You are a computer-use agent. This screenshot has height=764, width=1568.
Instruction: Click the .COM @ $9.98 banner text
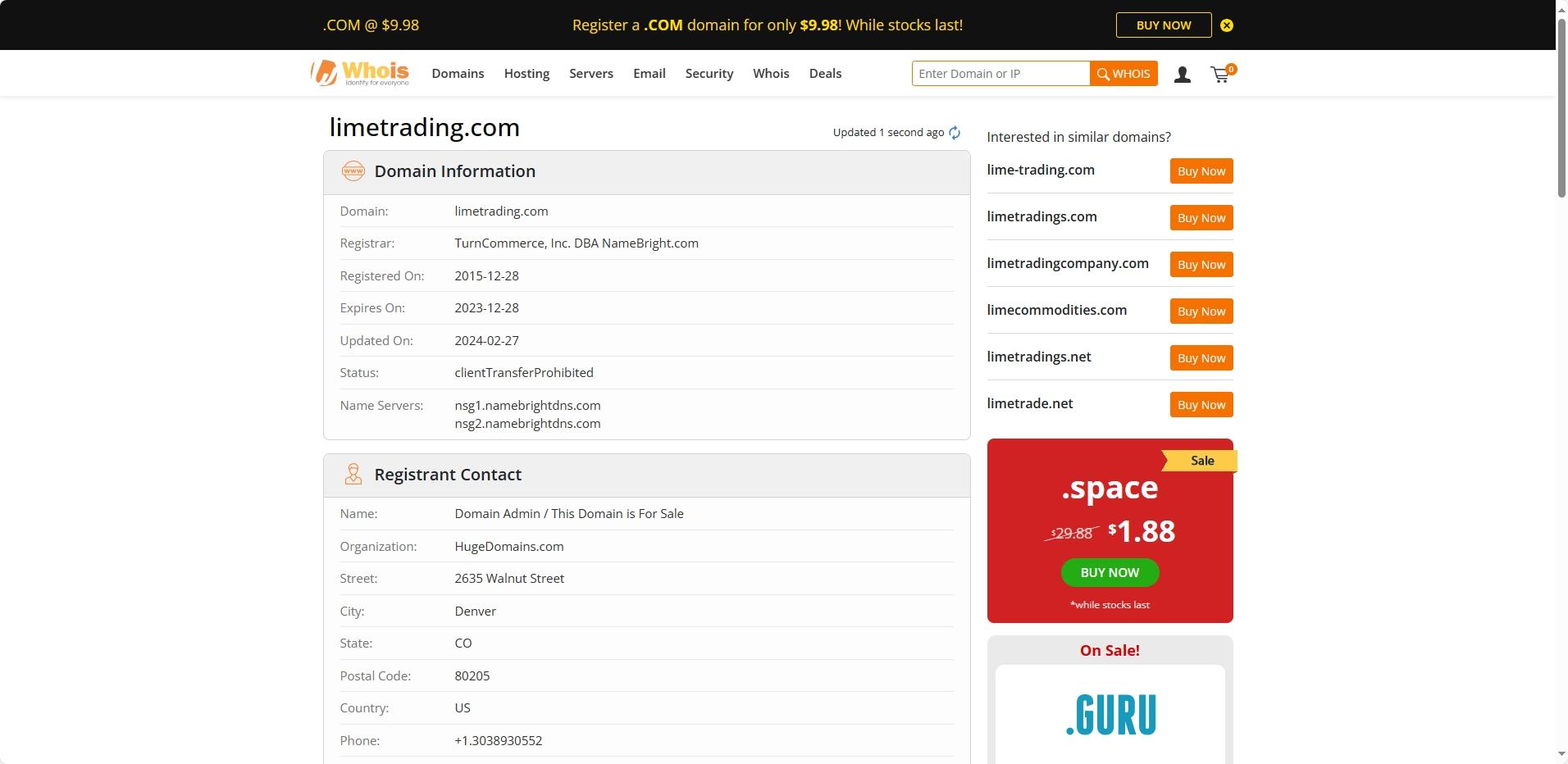pos(371,25)
